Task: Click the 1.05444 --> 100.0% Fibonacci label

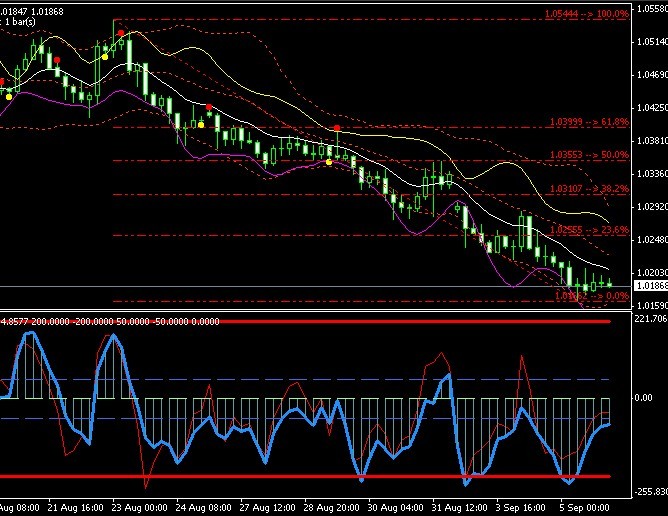Action: coord(587,14)
